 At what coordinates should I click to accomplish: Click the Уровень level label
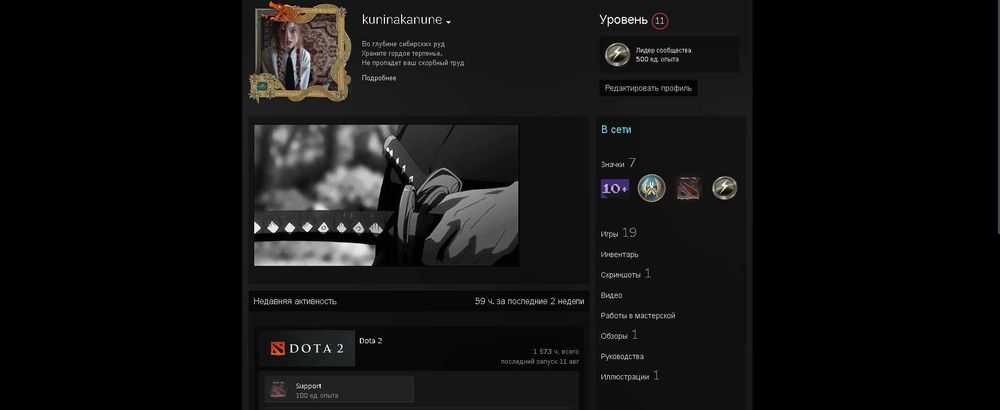(623, 20)
